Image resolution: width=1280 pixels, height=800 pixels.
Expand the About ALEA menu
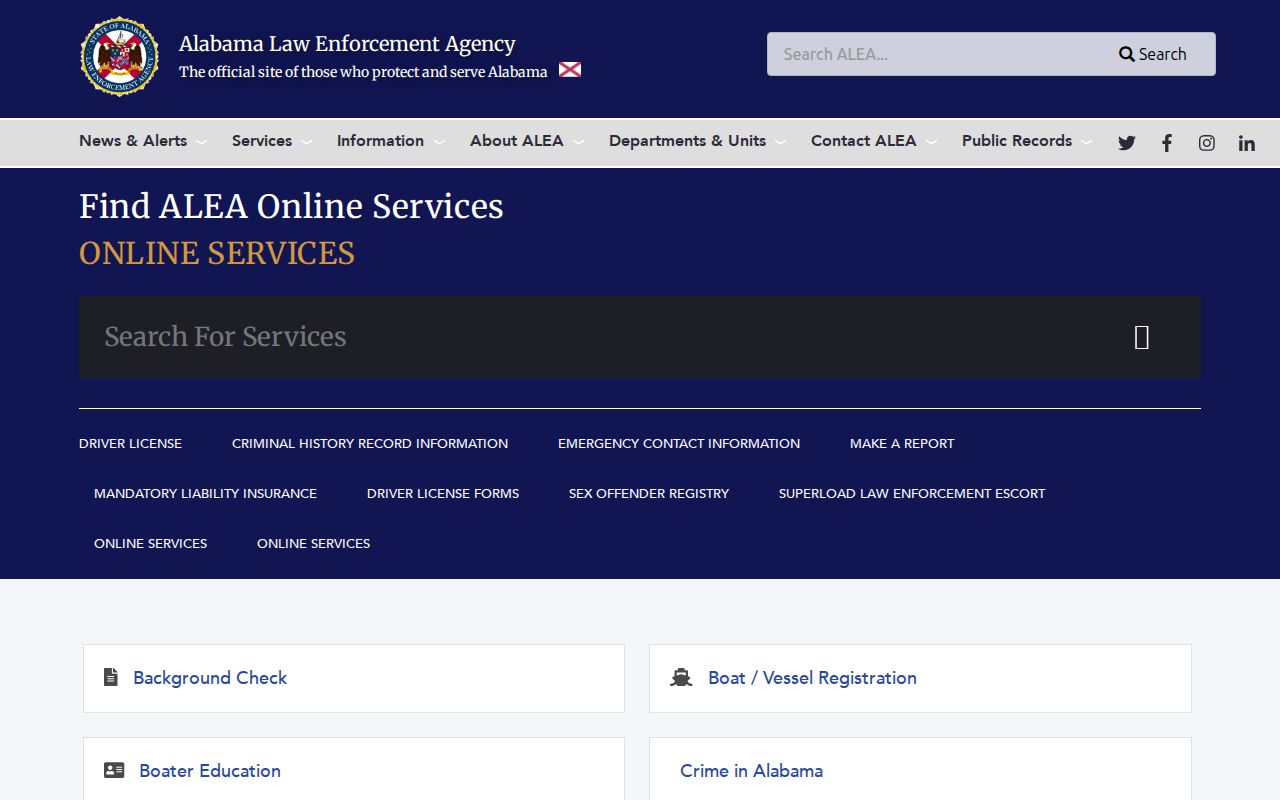pos(527,141)
